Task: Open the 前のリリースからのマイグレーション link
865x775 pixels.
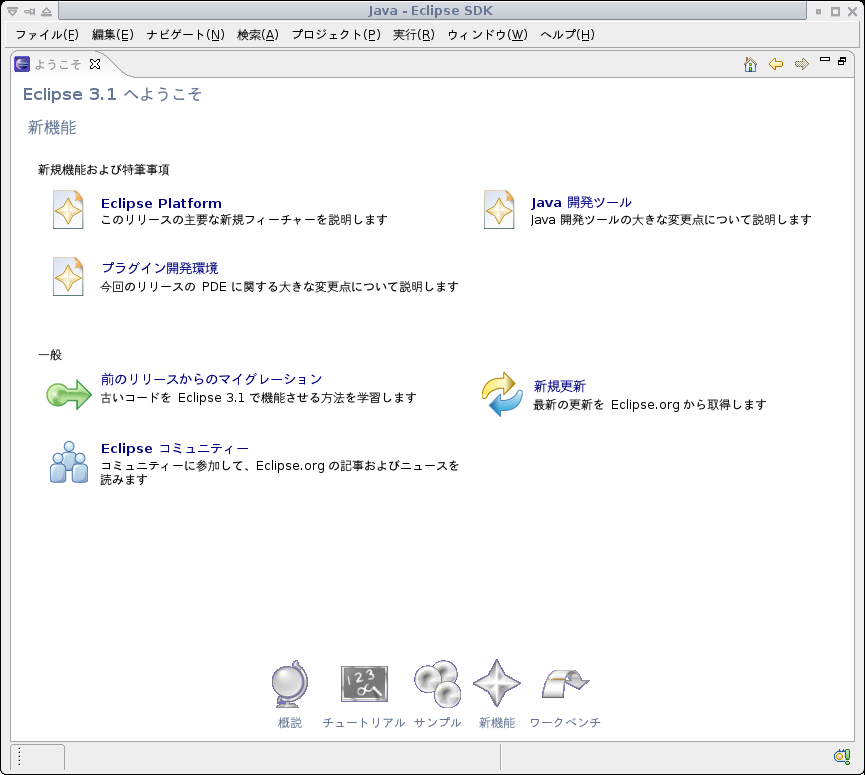Action: (211, 380)
